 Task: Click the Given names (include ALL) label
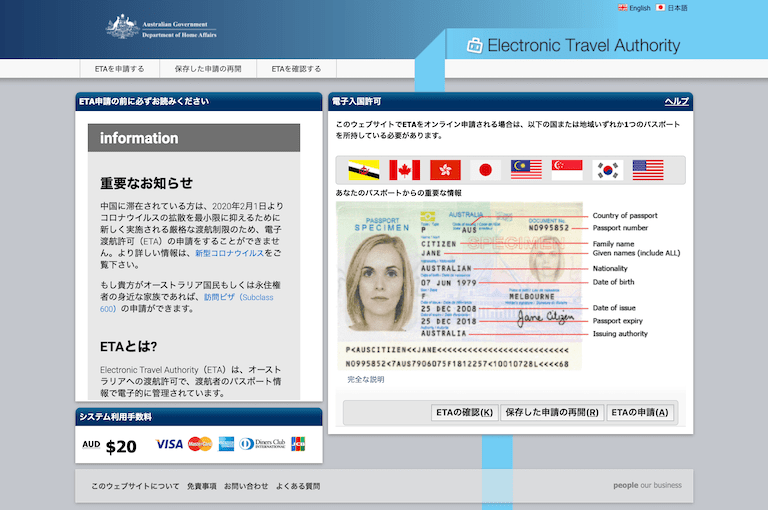coord(636,253)
